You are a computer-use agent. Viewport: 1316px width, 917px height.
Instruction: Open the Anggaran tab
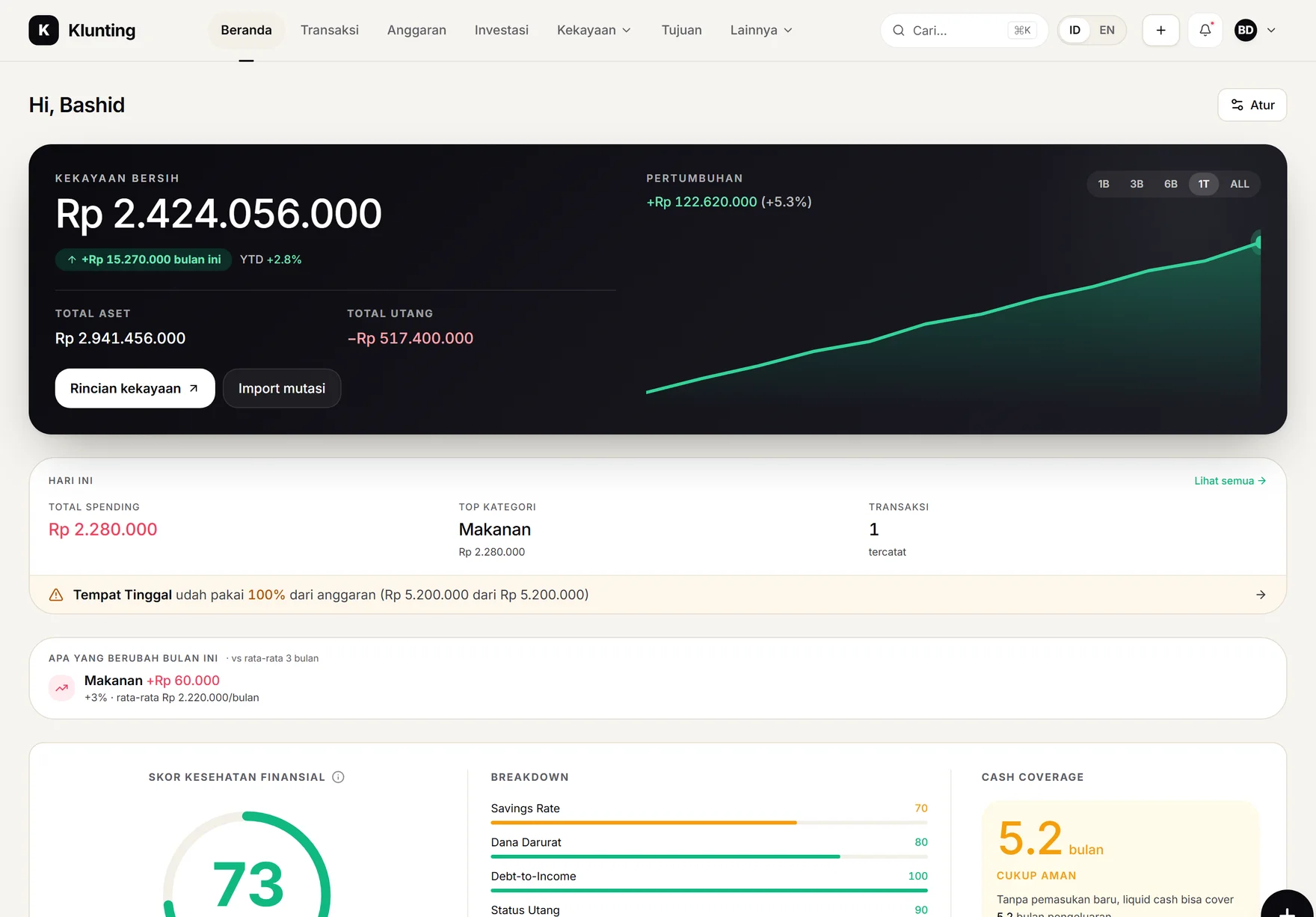pos(416,31)
